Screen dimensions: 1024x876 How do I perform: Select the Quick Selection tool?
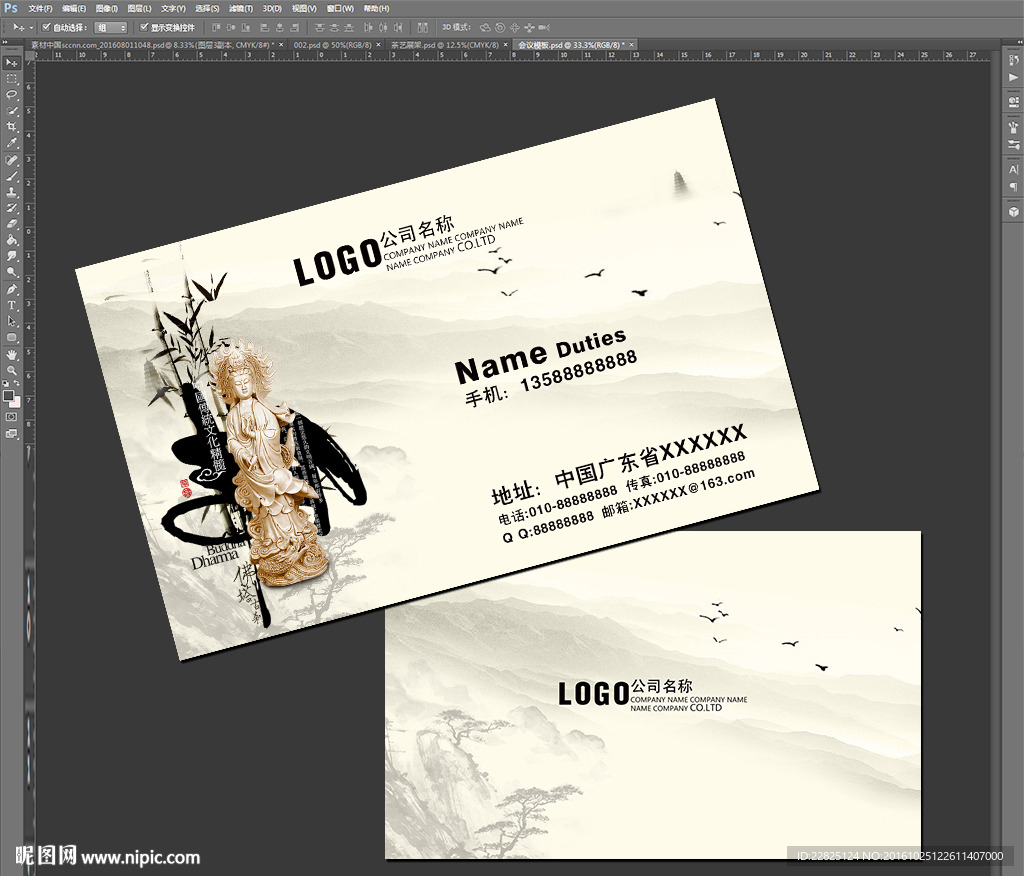(x=12, y=111)
